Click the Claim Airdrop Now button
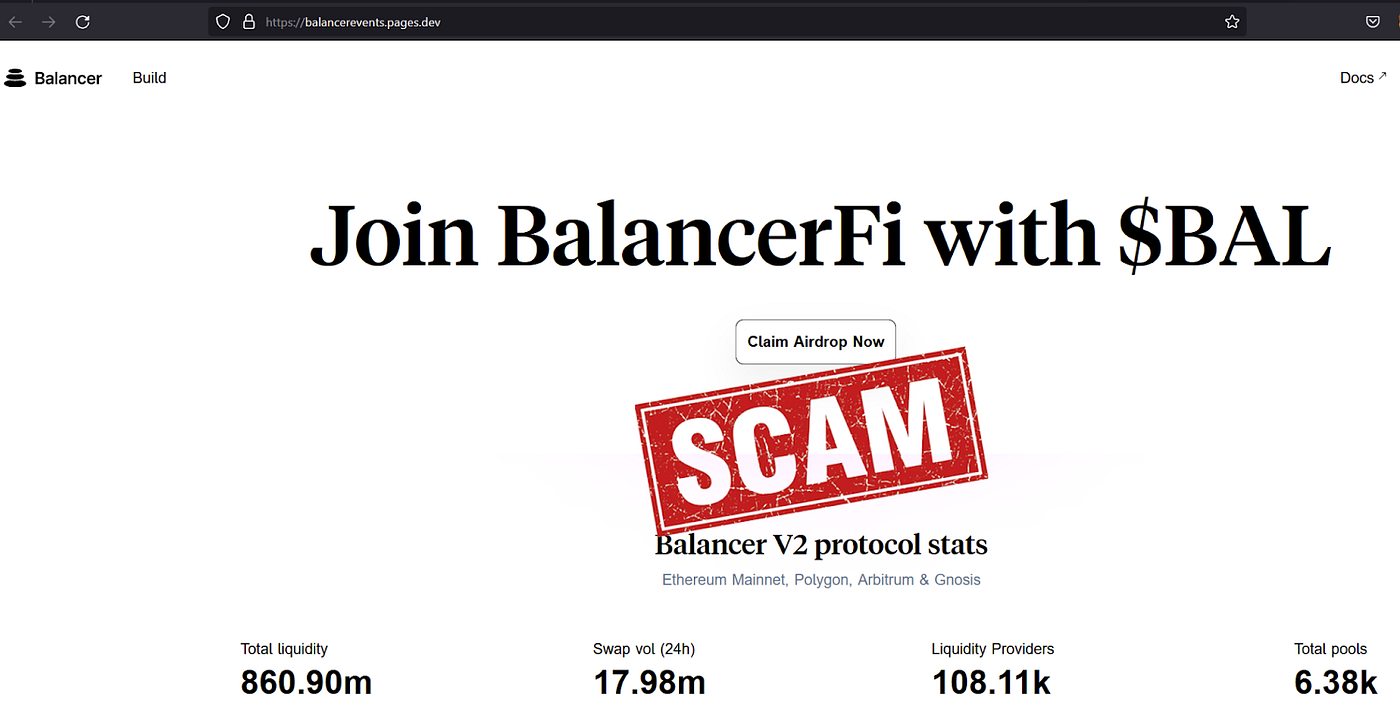1400x725 pixels. pos(815,341)
